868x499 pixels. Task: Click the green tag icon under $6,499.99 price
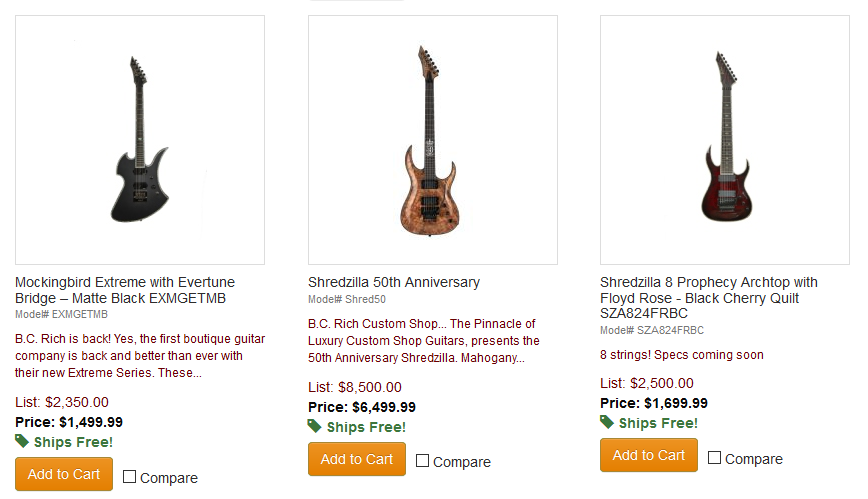(315, 426)
